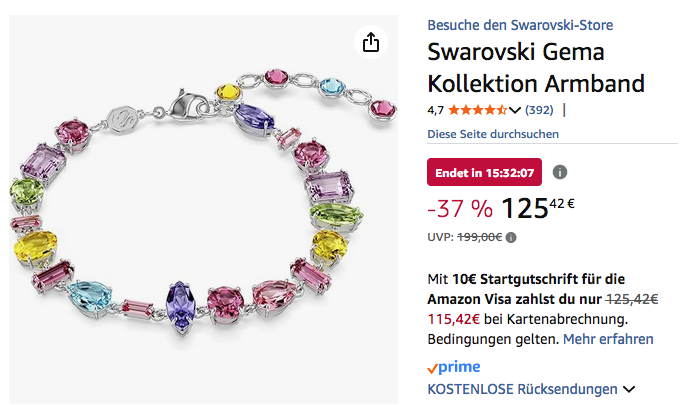Screen dimensions: 685x405
Task: Click the red 115,42€ card price
Action: pos(456,319)
